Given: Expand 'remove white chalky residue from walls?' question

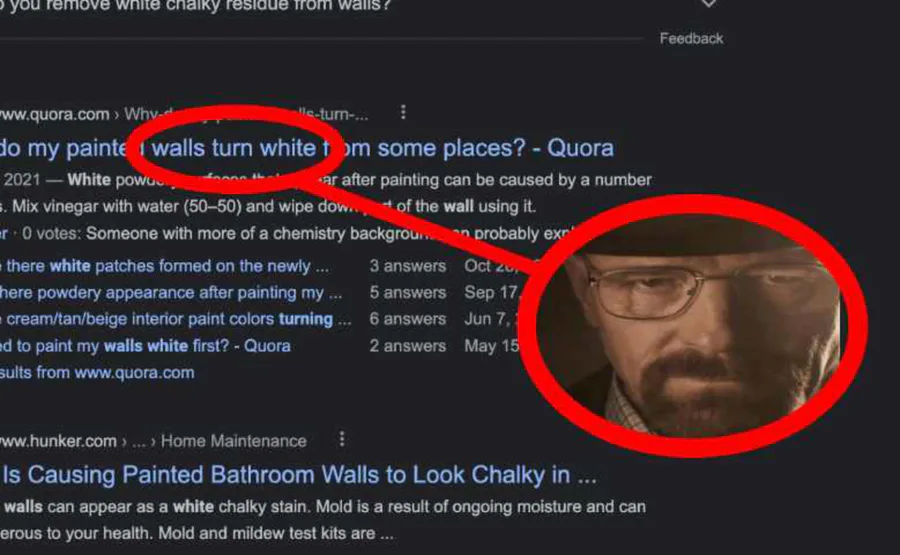Looking at the screenshot, I should point(195,5).
